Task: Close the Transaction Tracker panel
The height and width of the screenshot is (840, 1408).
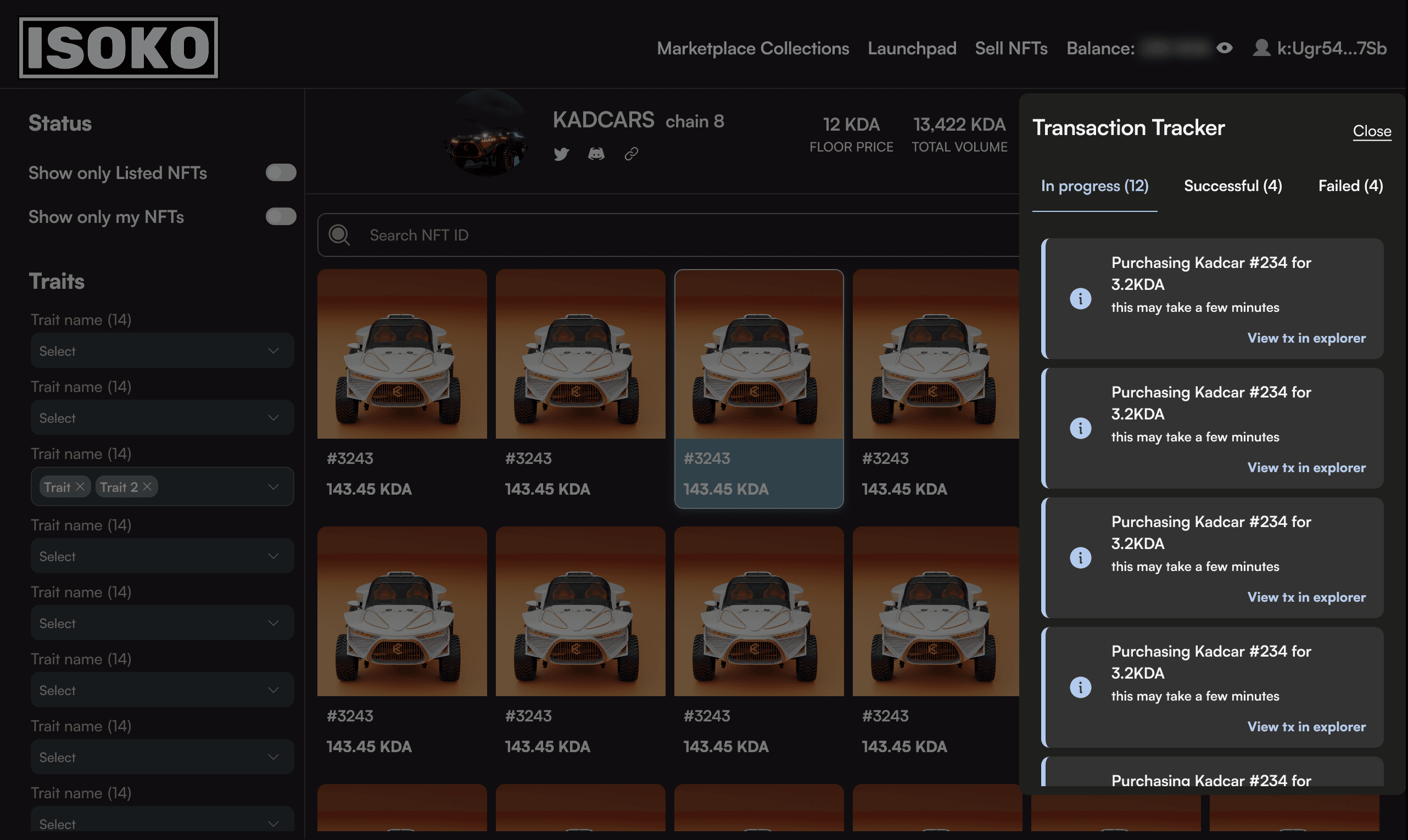Action: coord(1371,131)
